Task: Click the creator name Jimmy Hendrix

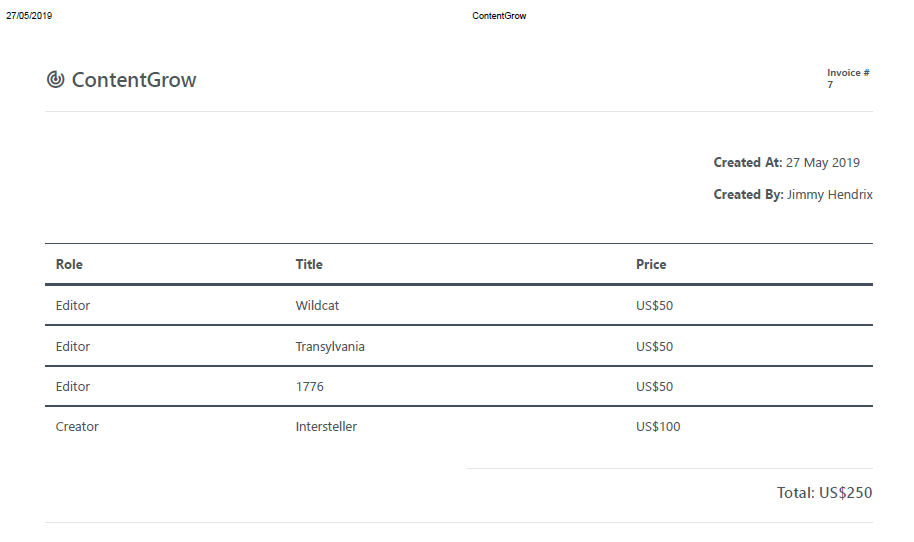Action: 829,195
